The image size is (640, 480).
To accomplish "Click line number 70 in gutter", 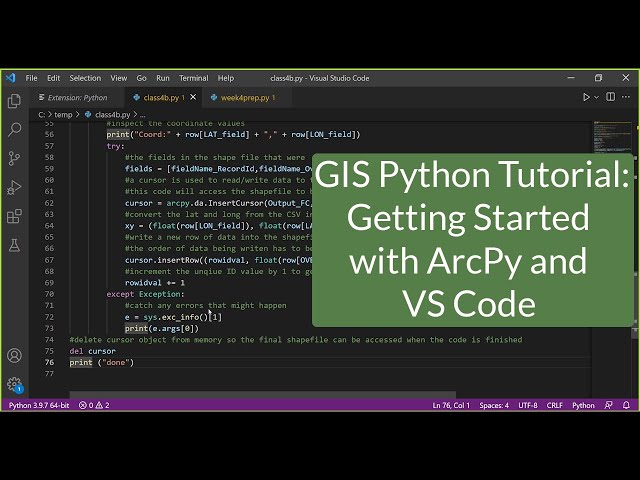I will pyautogui.click(x=49, y=294).
